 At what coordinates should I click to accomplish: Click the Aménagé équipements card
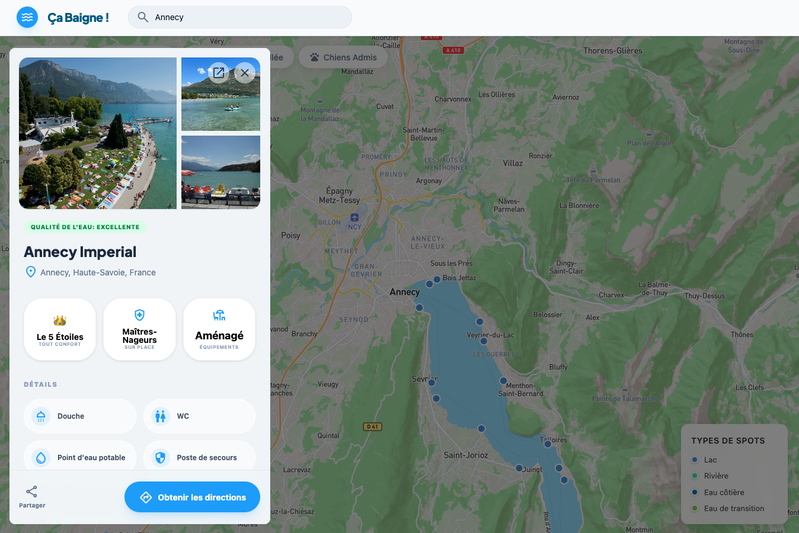(x=219, y=329)
